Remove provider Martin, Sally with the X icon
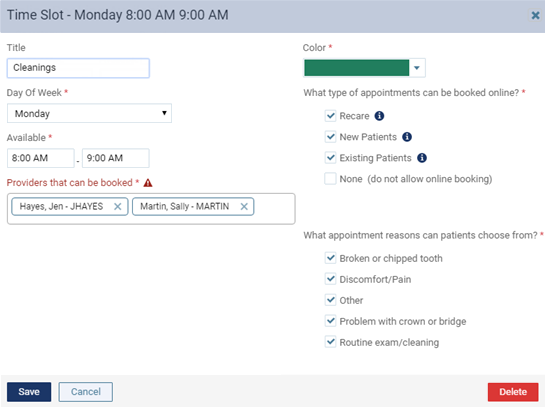The width and height of the screenshot is (545, 407). [244, 206]
